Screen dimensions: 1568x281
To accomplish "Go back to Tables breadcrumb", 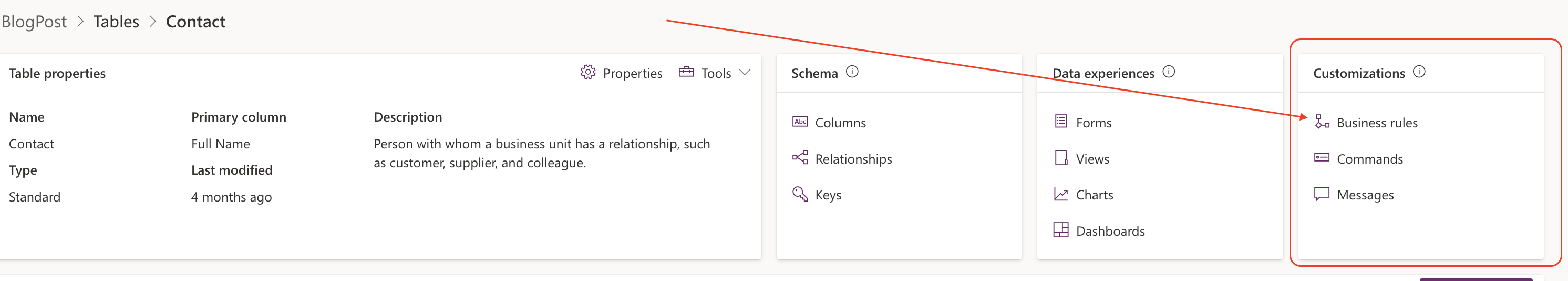I will tap(116, 22).
